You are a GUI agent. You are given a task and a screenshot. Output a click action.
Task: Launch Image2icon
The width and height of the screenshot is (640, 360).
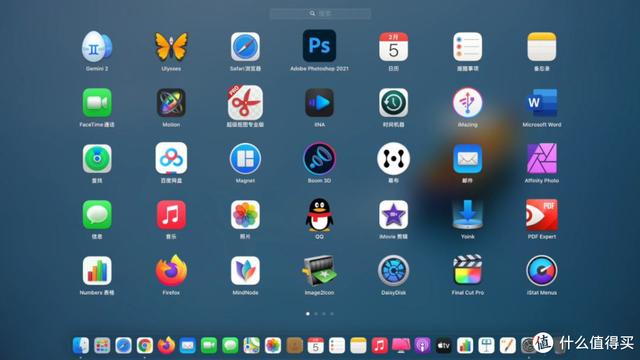point(319,270)
